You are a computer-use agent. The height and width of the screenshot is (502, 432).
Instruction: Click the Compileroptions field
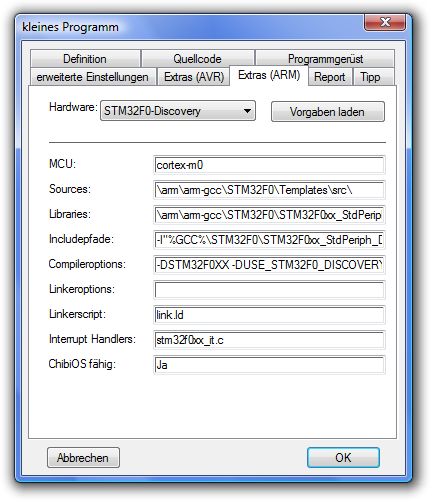[269, 265]
